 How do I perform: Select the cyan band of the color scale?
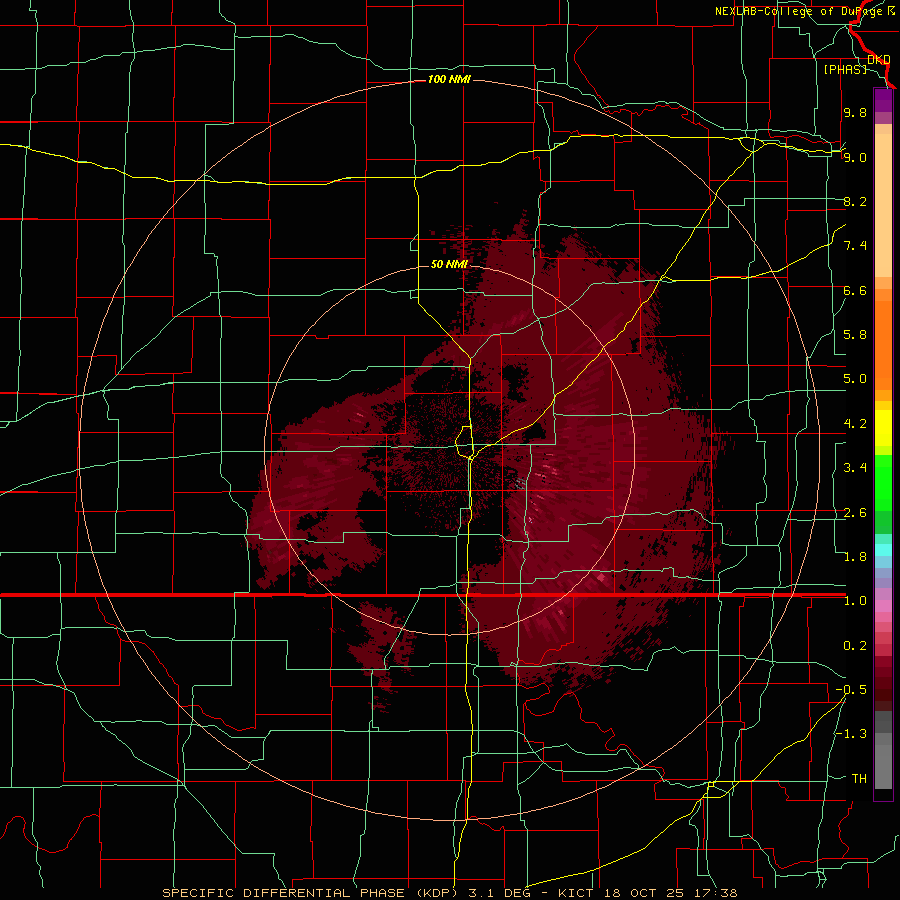[883, 550]
